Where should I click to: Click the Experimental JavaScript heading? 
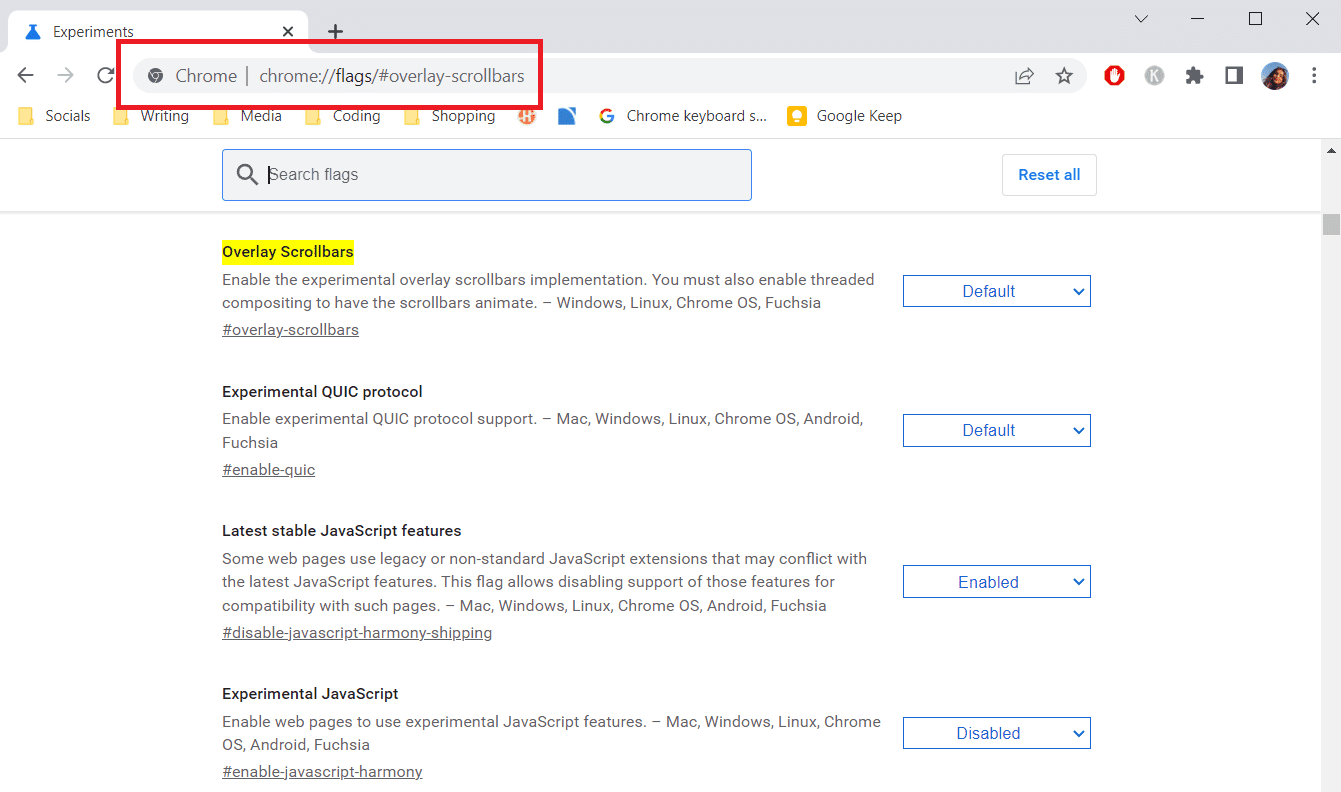[310, 694]
